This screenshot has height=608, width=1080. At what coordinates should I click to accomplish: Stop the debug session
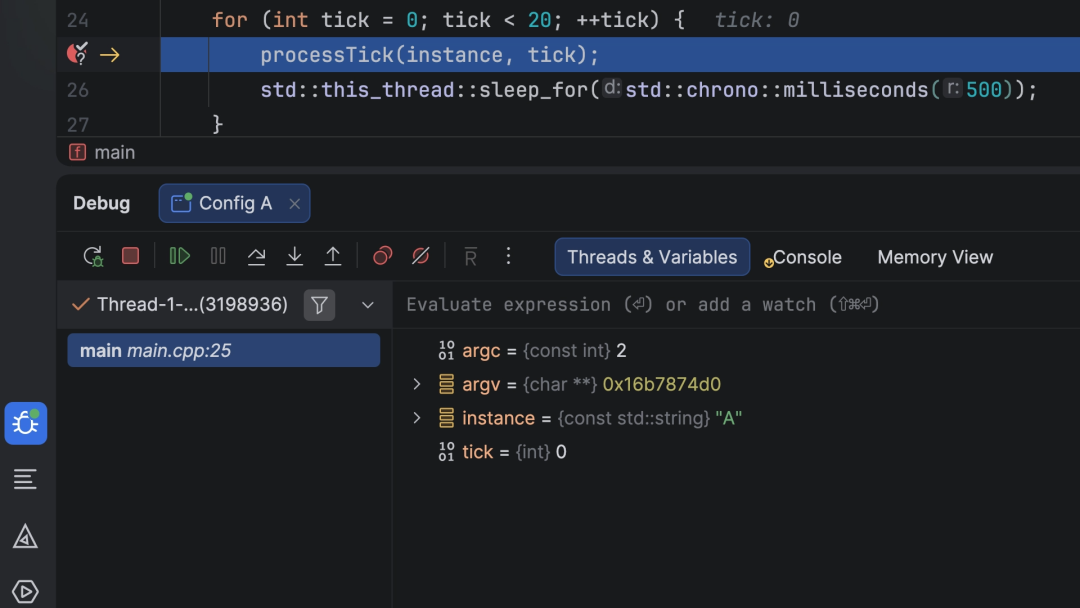pos(130,256)
